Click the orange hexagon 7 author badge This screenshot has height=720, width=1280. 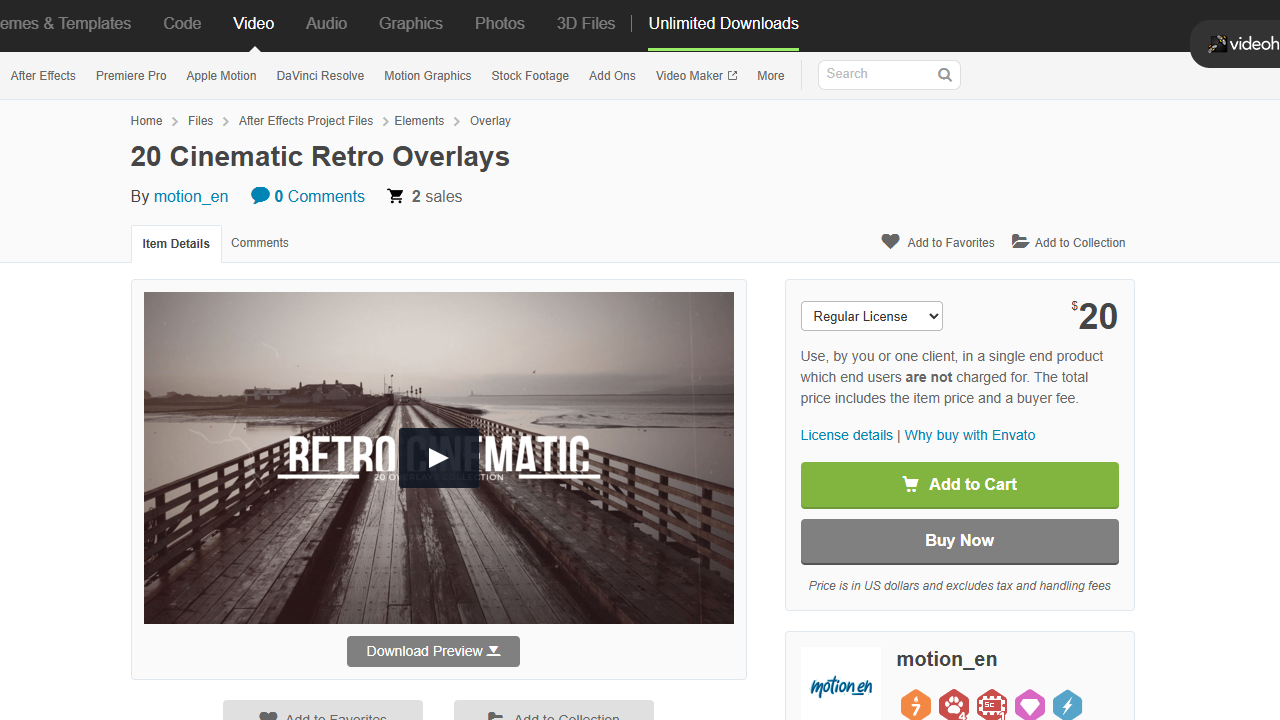(915, 705)
